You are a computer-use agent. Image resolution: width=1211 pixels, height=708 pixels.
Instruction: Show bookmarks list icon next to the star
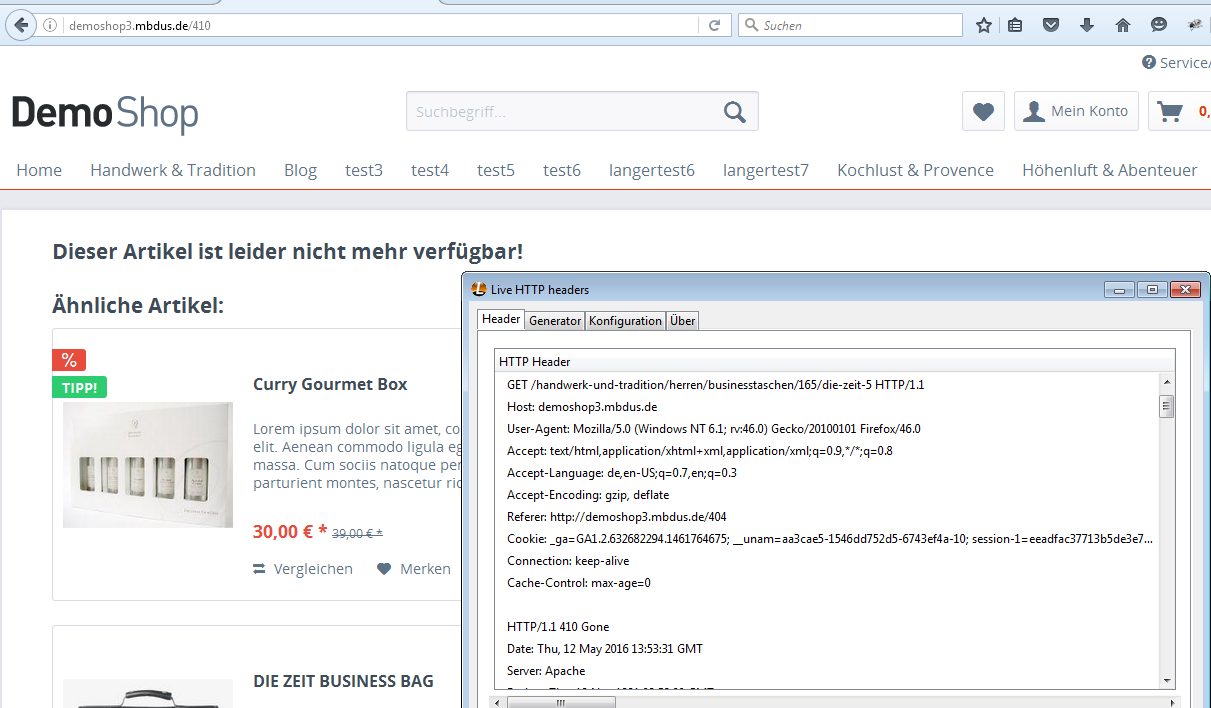coord(1015,25)
